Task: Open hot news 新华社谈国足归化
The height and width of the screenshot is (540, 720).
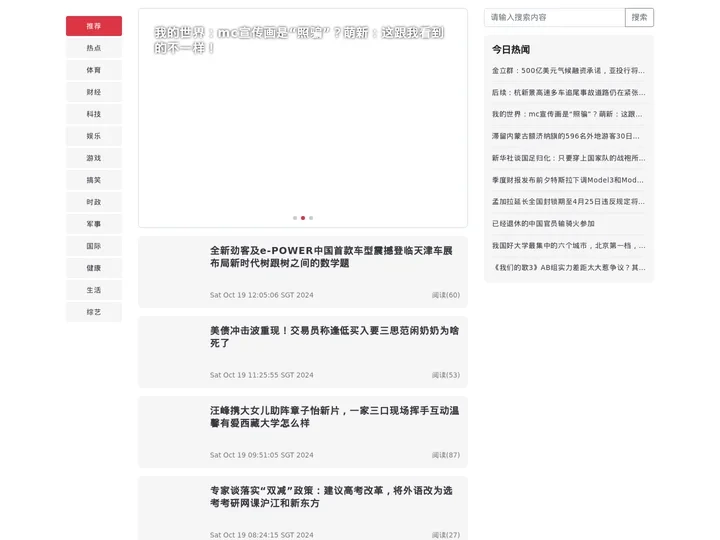Action: tap(568, 158)
